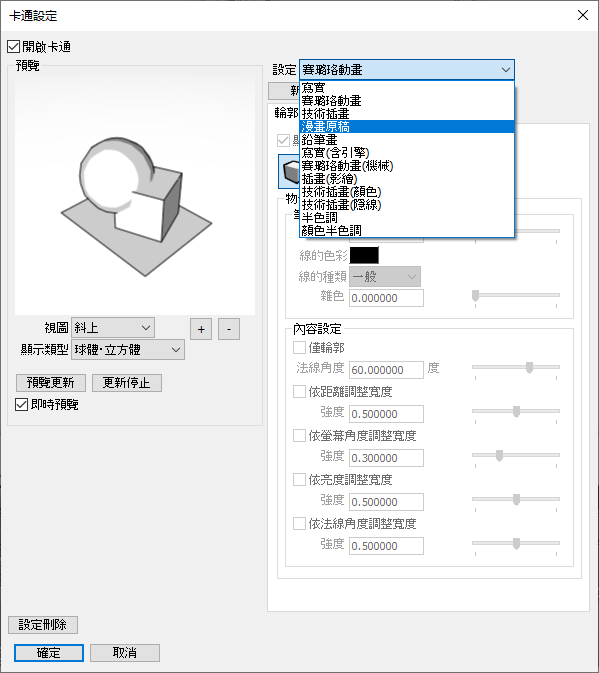The width and height of the screenshot is (599, 673).
Task: Open the 顯示類型 dropdown
Action: point(128,350)
